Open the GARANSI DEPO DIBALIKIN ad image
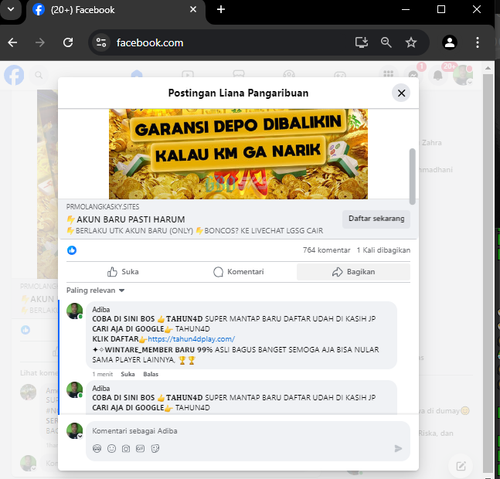This screenshot has height=479, width=500. 238,154
